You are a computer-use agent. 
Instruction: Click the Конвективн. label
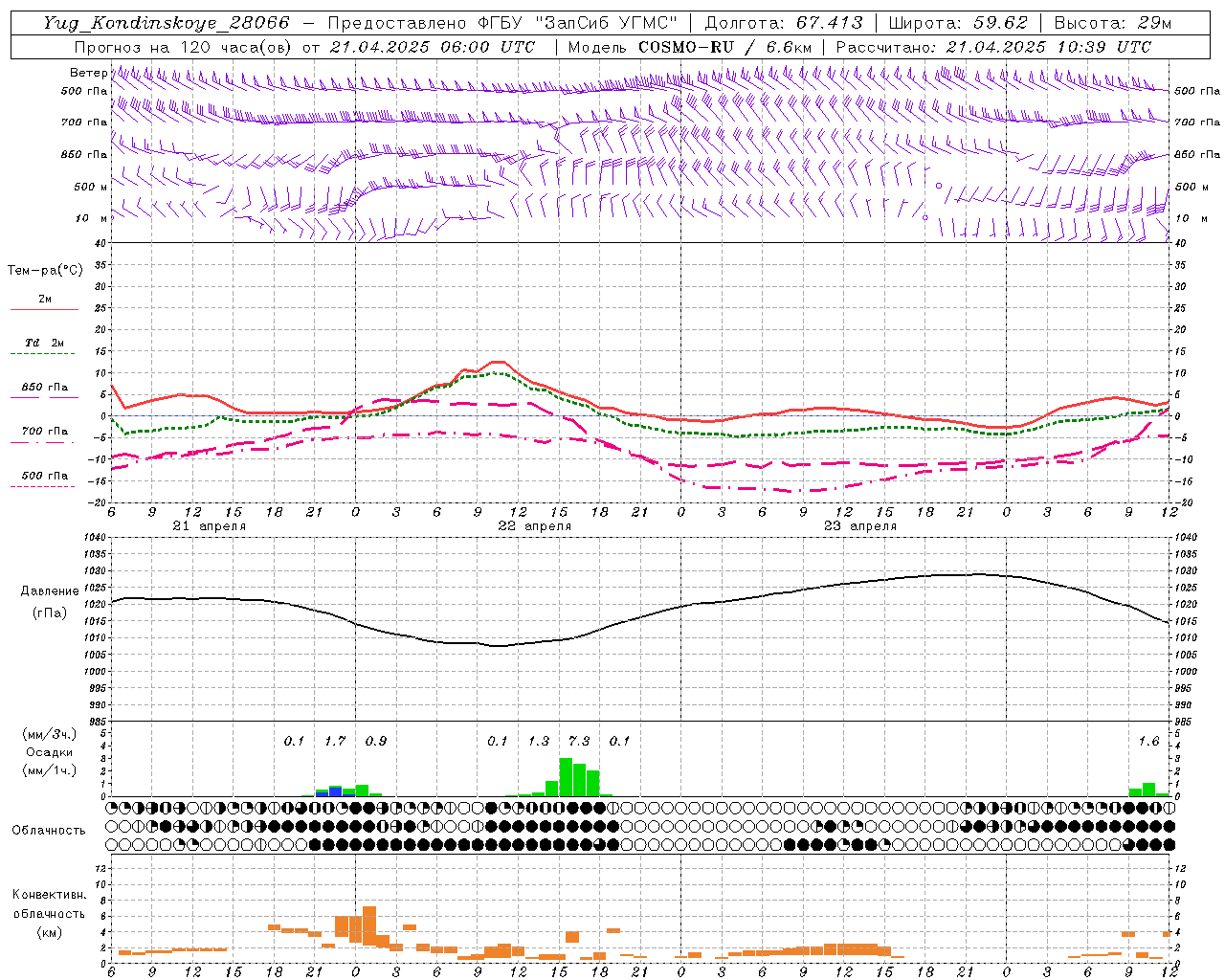point(49,895)
